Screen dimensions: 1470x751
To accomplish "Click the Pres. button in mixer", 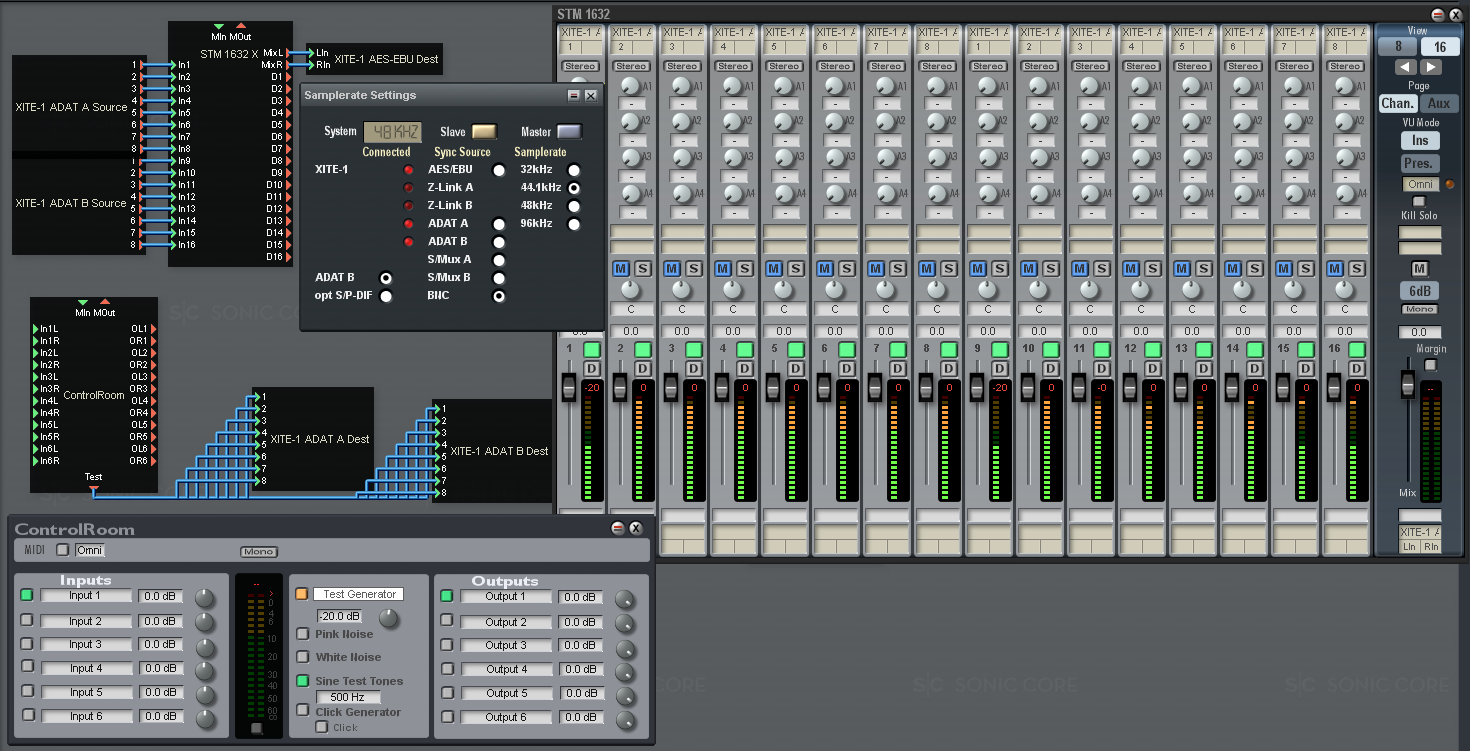I will (x=1420, y=163).
